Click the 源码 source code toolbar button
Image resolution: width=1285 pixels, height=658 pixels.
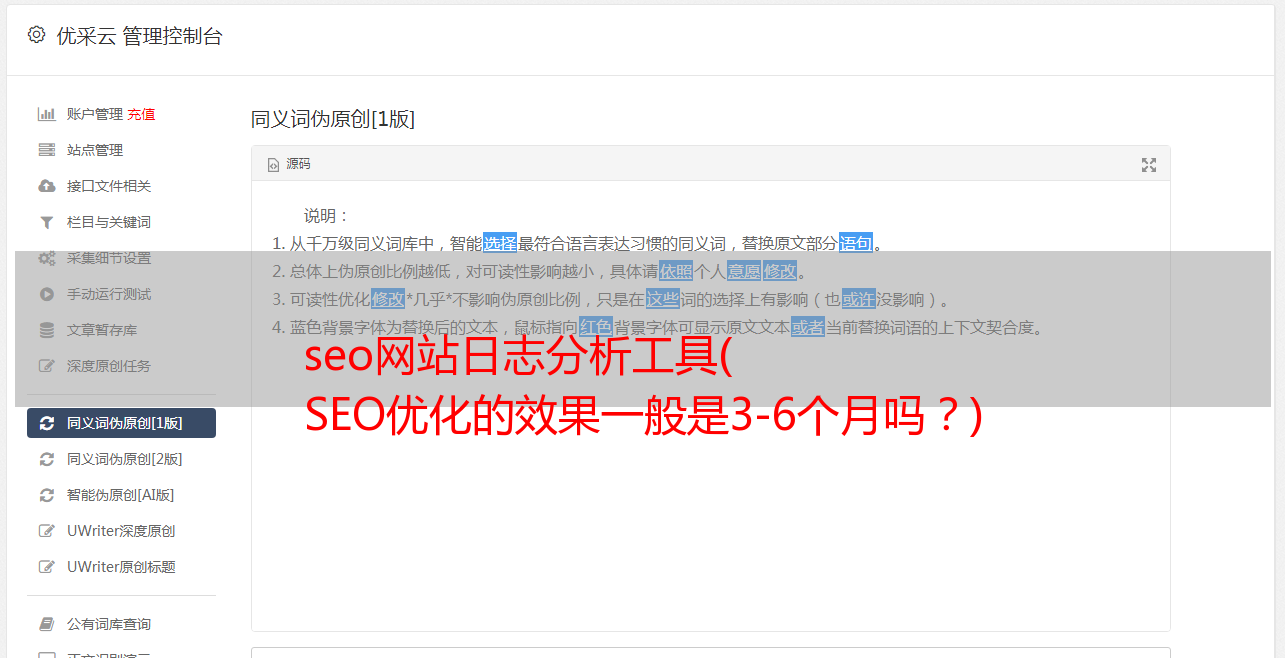point(289,164)
